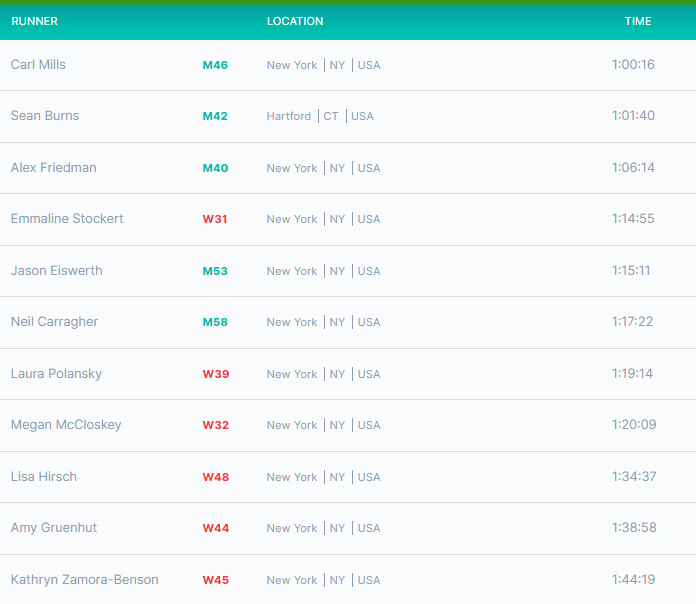The width and height of the screenshot is (696, 604).
Task: Click Hartford location in Sean Burns row
Action: (x=289, y=116)
